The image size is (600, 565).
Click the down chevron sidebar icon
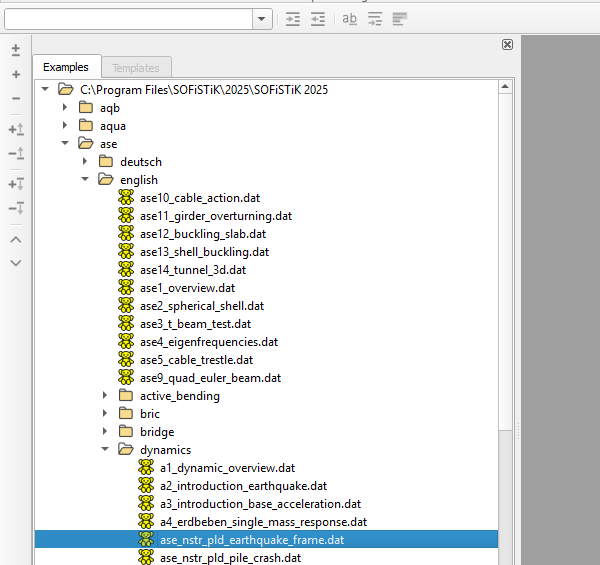[16, 263]
